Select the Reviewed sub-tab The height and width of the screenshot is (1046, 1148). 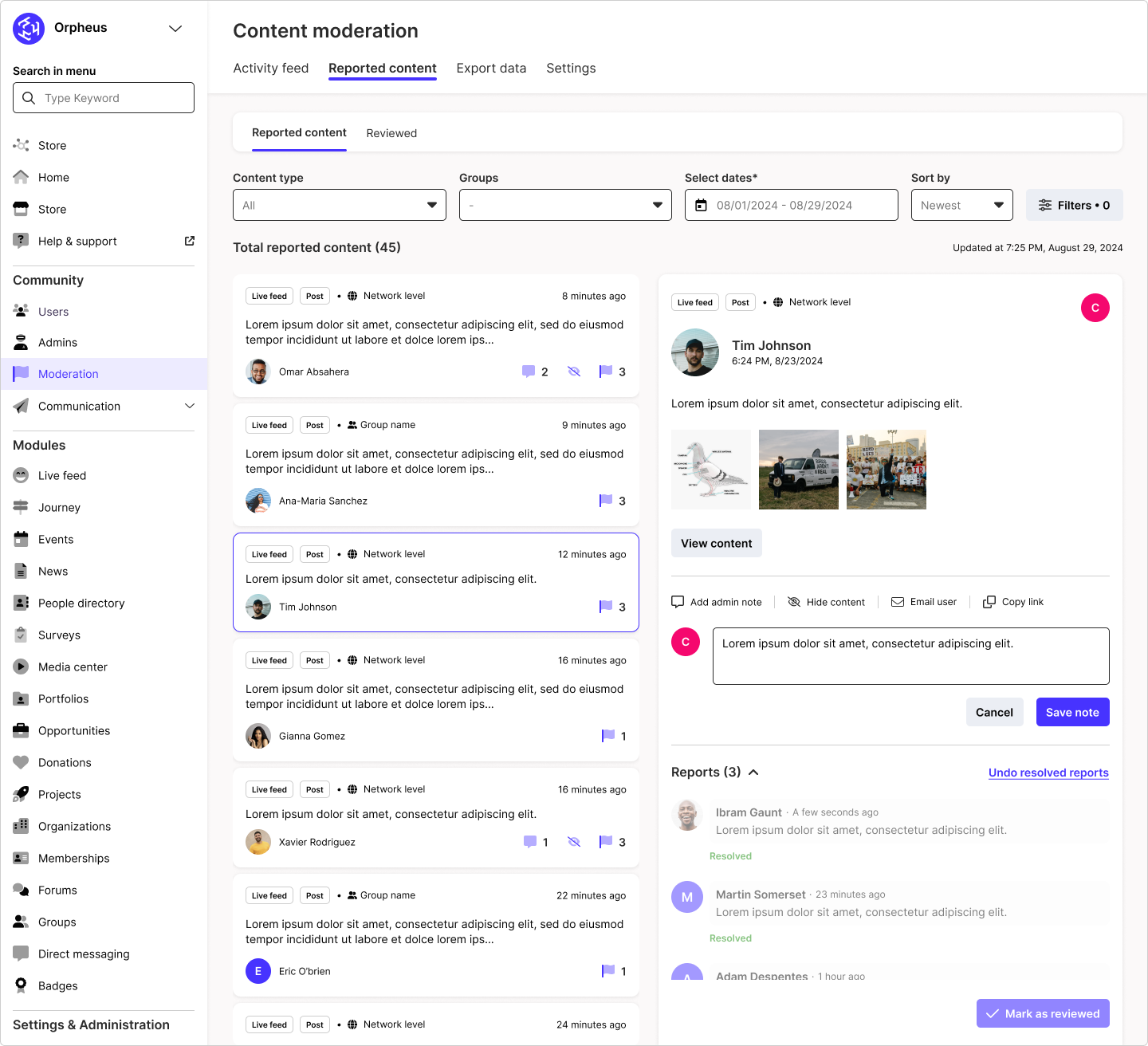[x=391, y=133]
